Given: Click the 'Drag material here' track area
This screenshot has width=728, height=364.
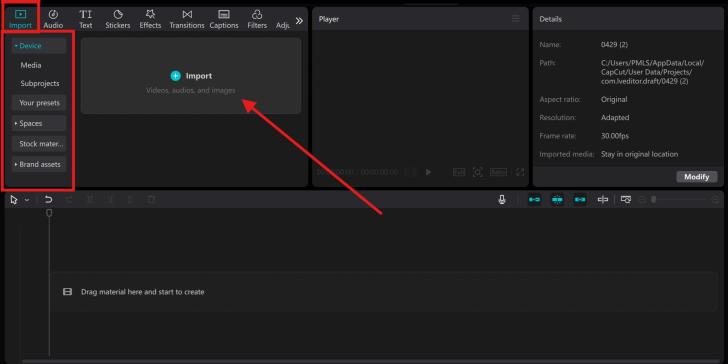Looking at the screenshot, I should click(384, 292).
